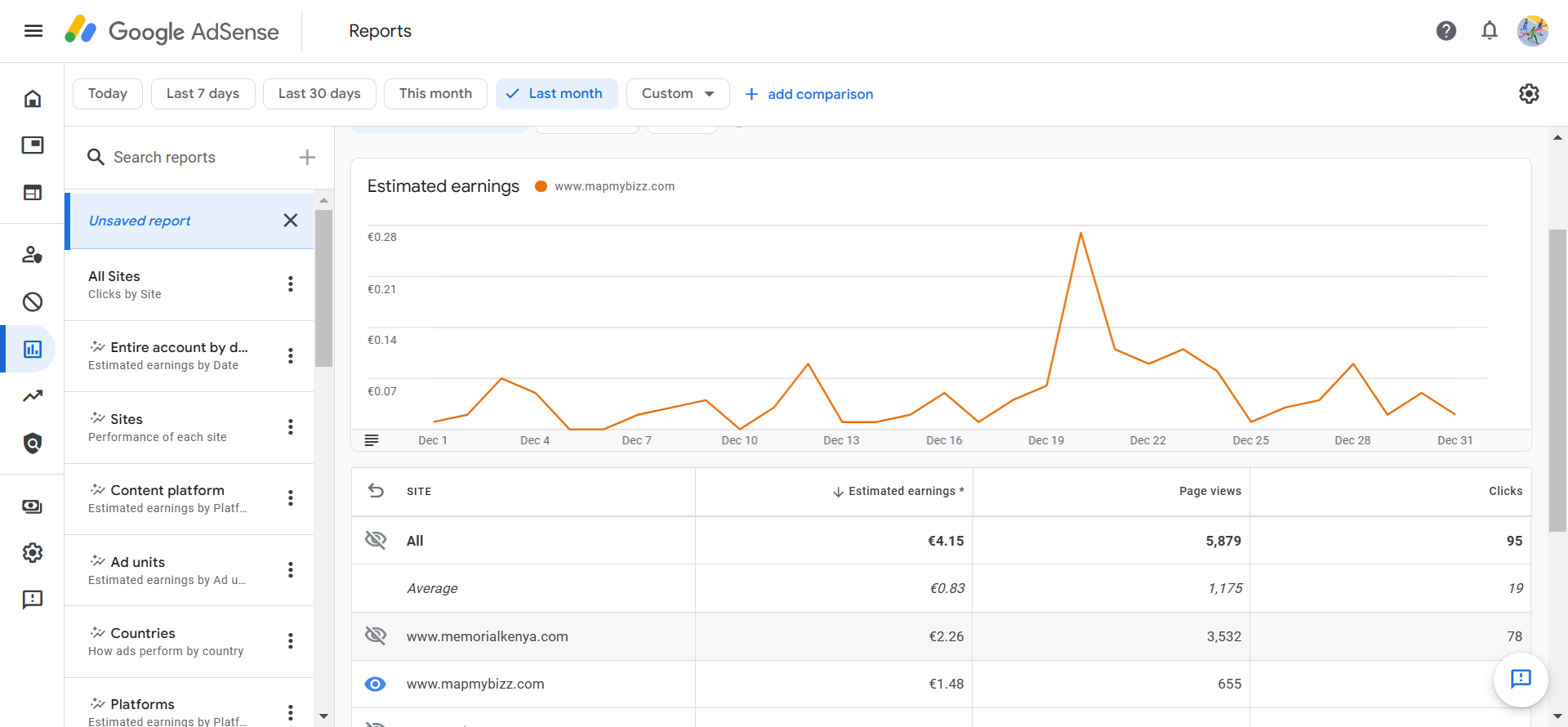Click the main page scrollbar thumb
The image size is (1568, 727).
(1558, 381)
